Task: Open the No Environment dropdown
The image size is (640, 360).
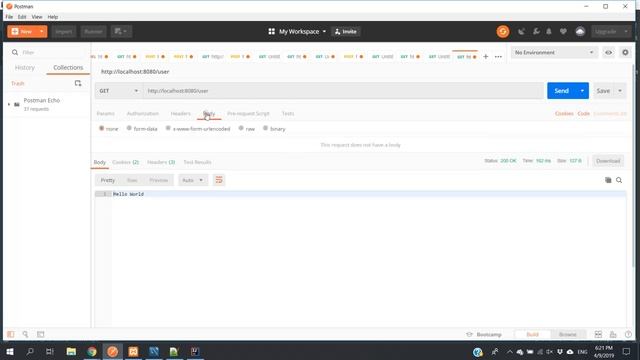Action: pos(553,52)
